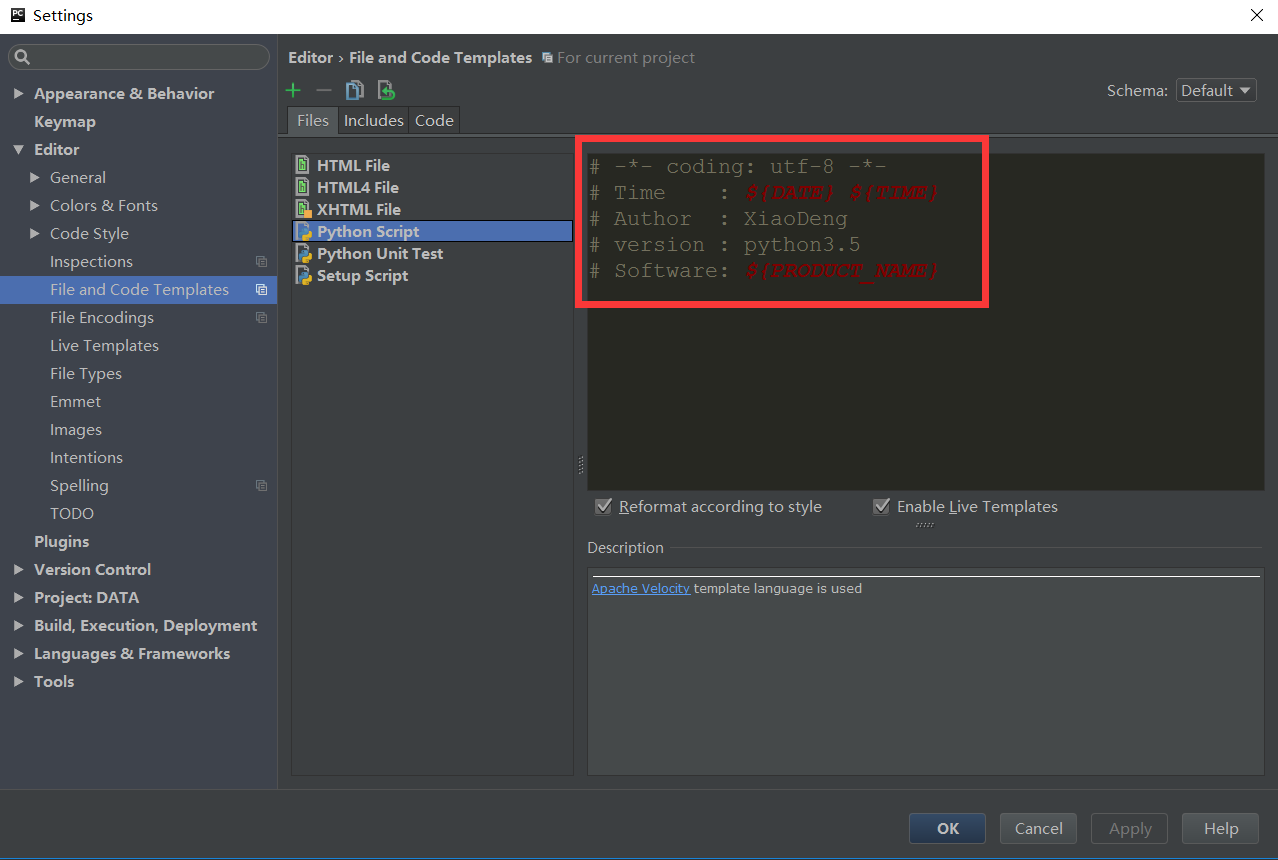The width and height of the screenshot is (1278, 860).
Task: Toggle Reformat according to style checkbox
Action: click(x=603, y=506)
